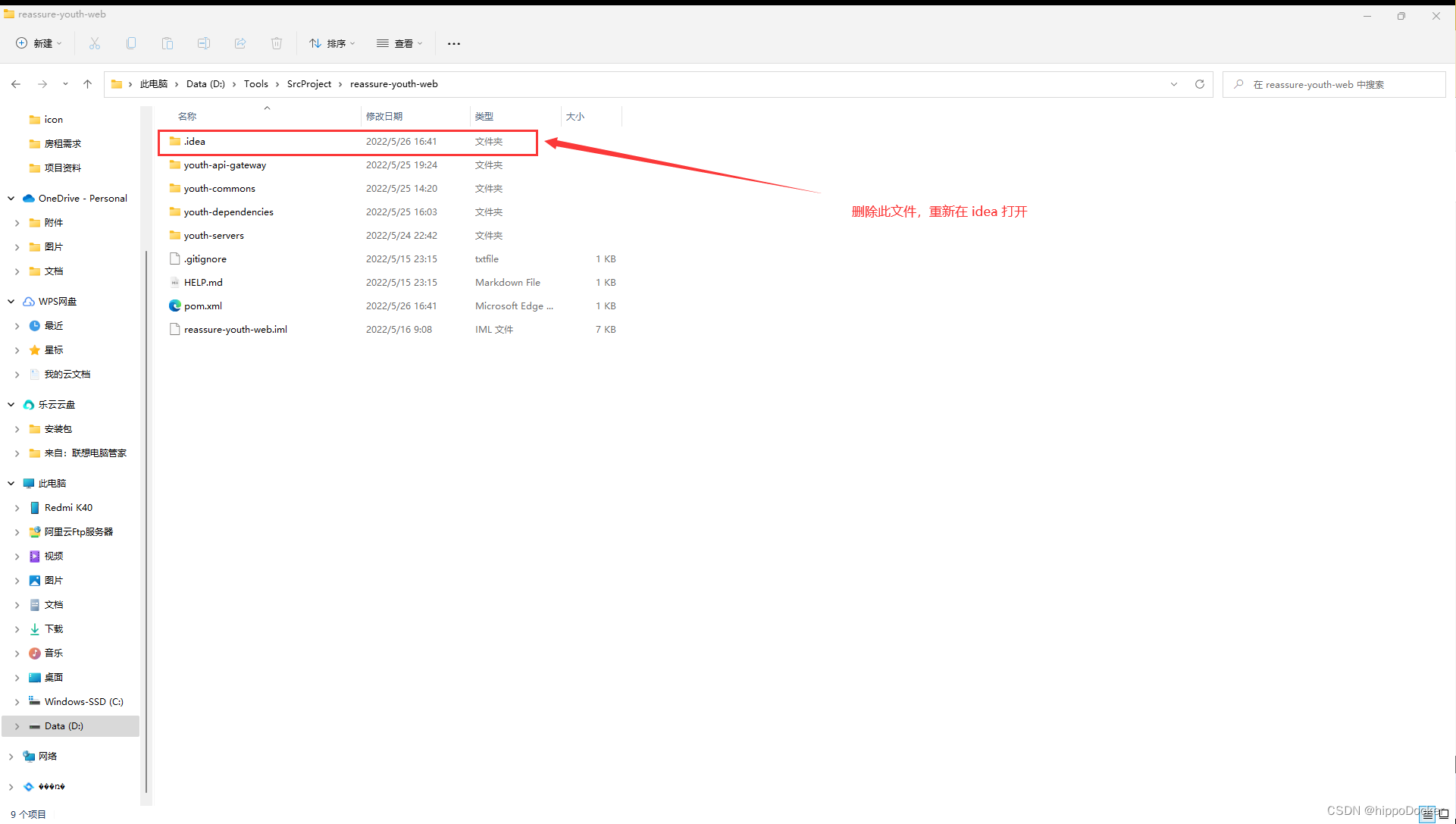This screenshot has width=1456, height=824.
Task: Click the Paste clipboard icon
Action: (x=168, y=43)
